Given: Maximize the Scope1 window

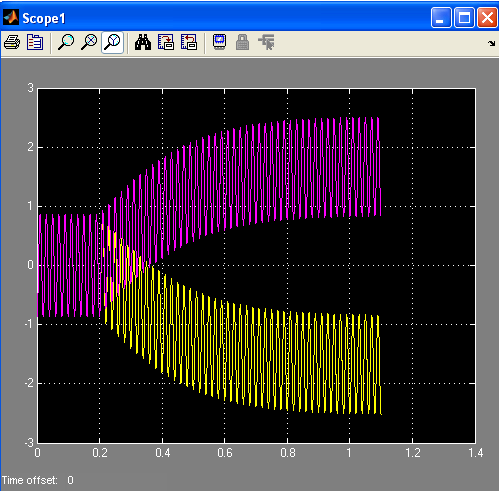Looking at the screenshot, I should click(x=464, y=17).
